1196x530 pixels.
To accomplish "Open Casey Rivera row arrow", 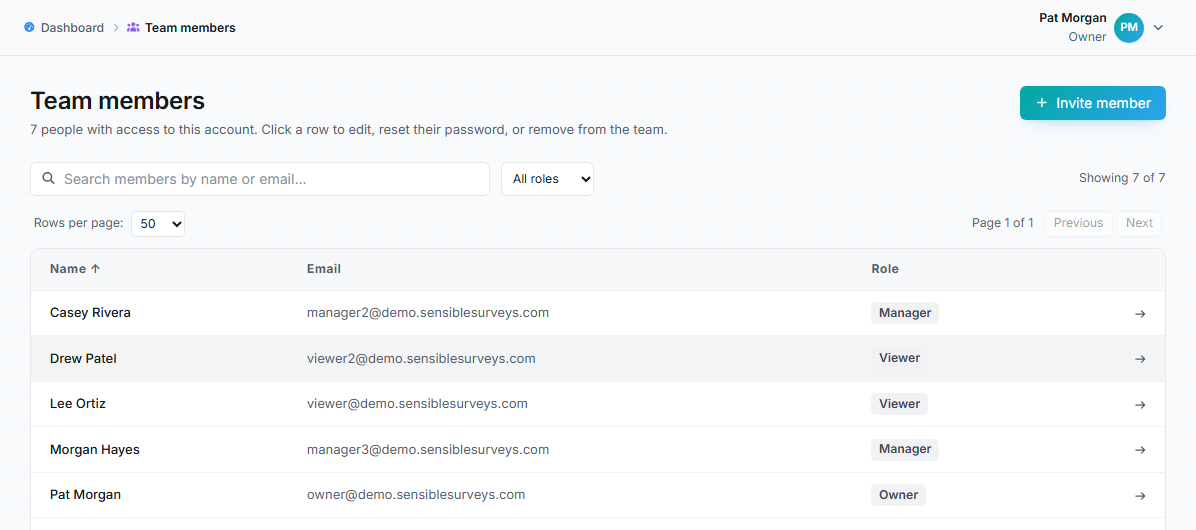I will [1140, 313].
